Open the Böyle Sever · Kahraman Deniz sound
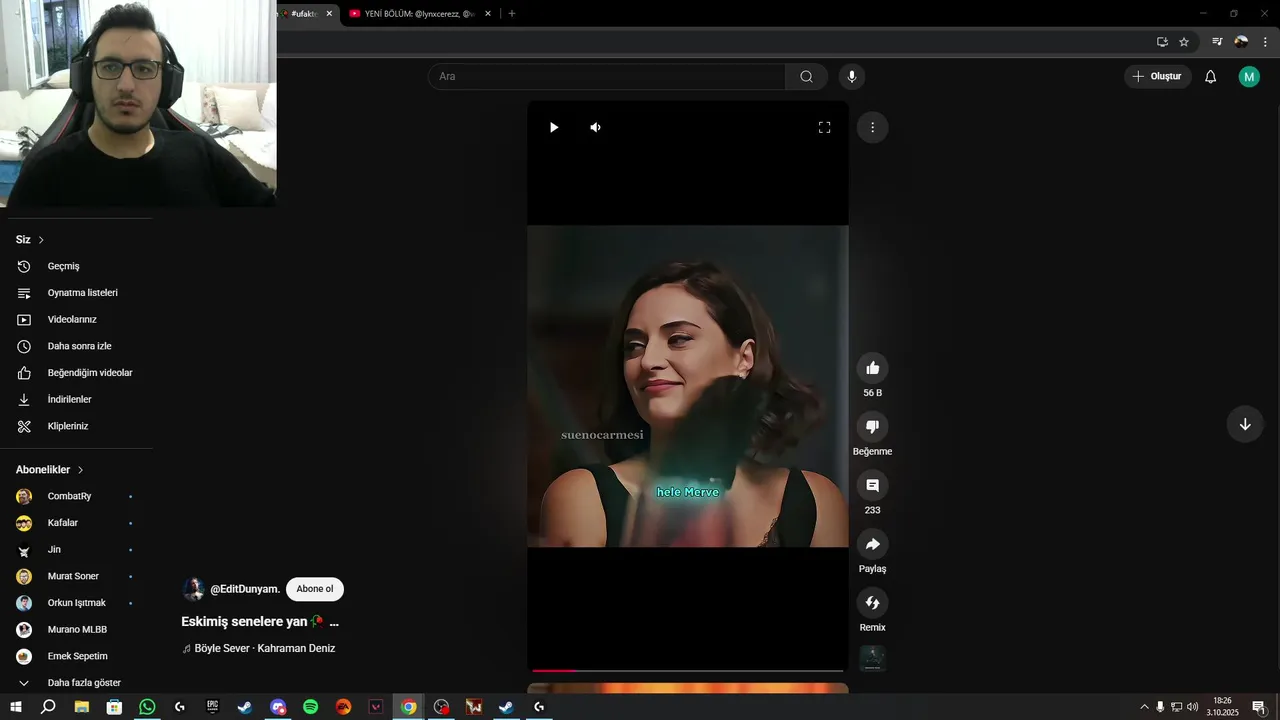 258,648
